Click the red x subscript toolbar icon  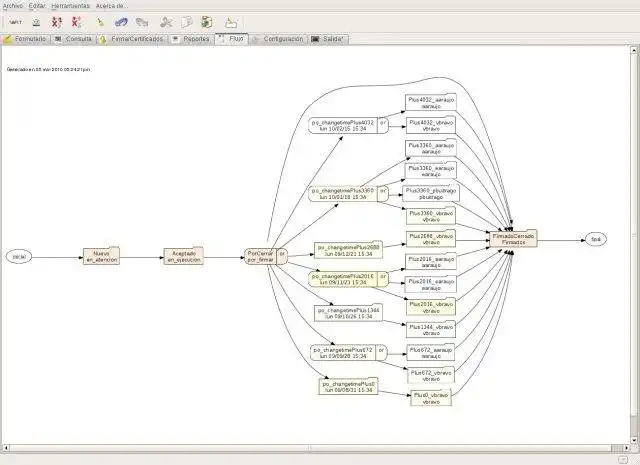[x=77, y=22]
